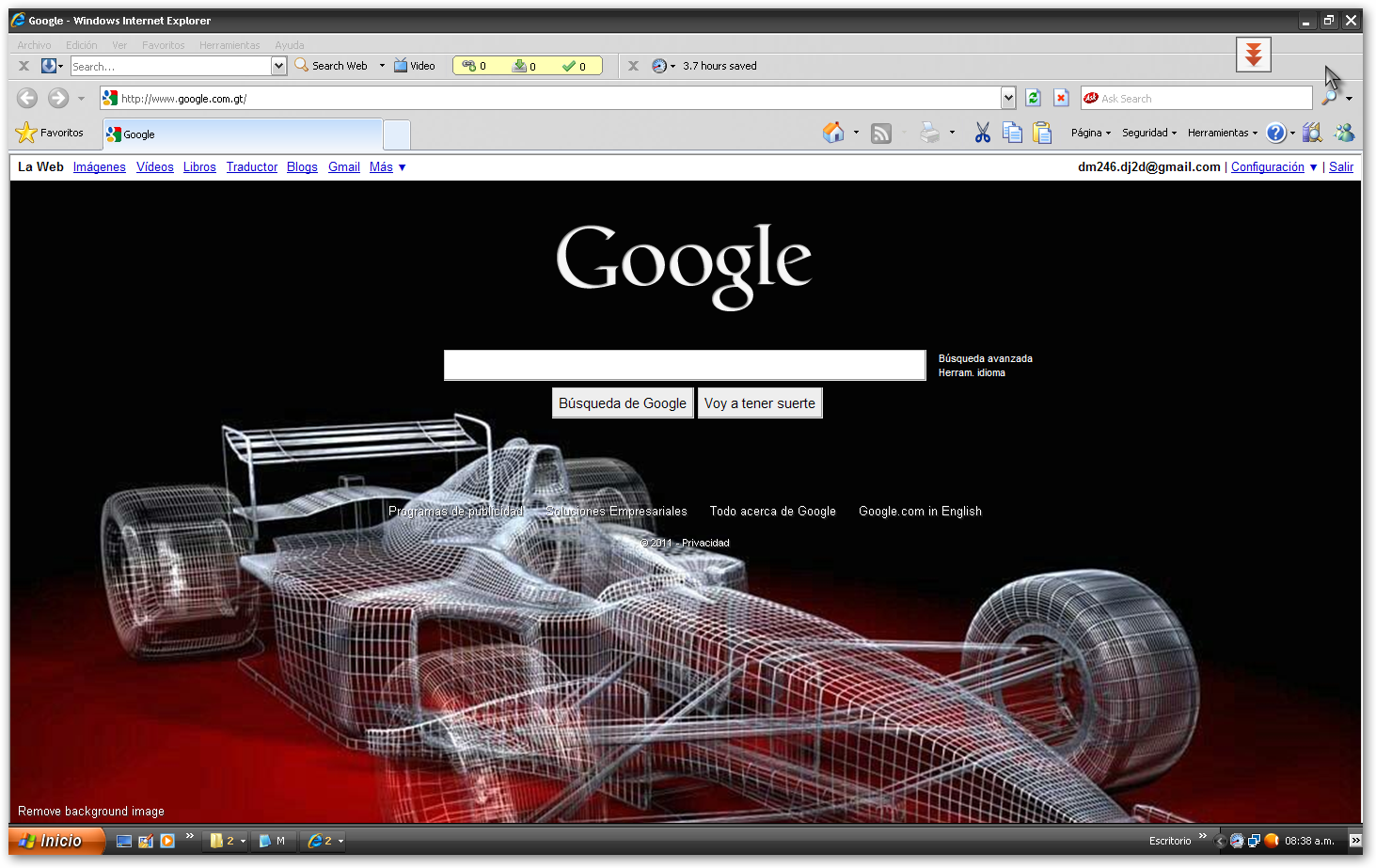Focus the Google search text box
The image size is (1376, 868).
coord(685,365)
